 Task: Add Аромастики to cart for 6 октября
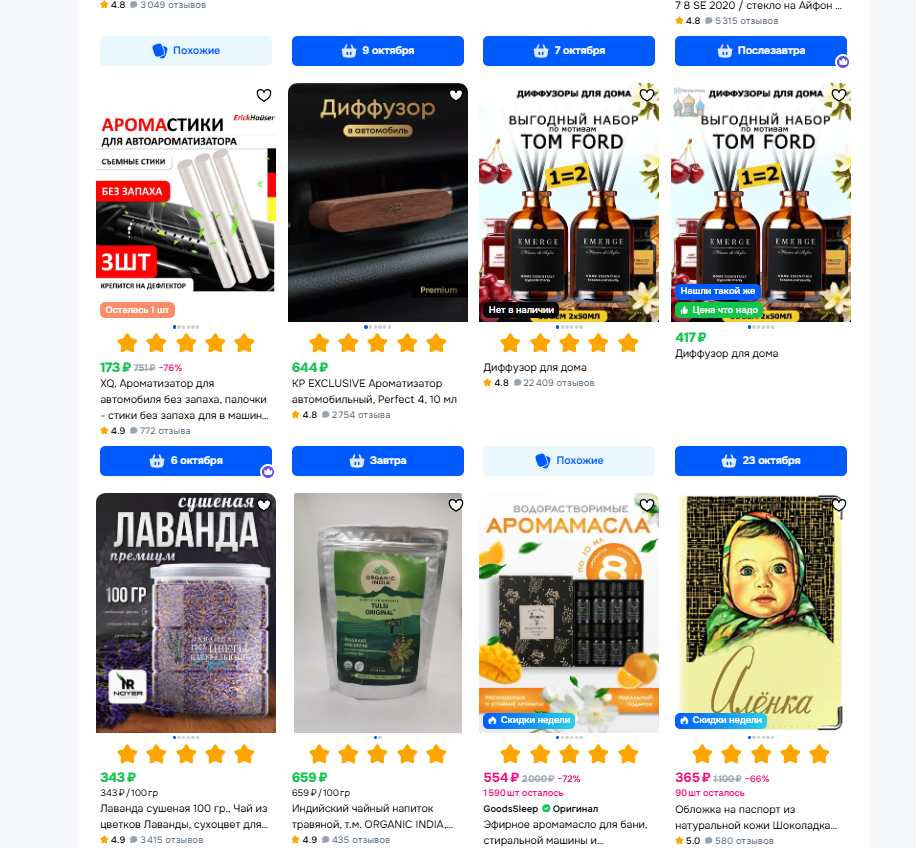pyautogui.click(x=186, y=461)
